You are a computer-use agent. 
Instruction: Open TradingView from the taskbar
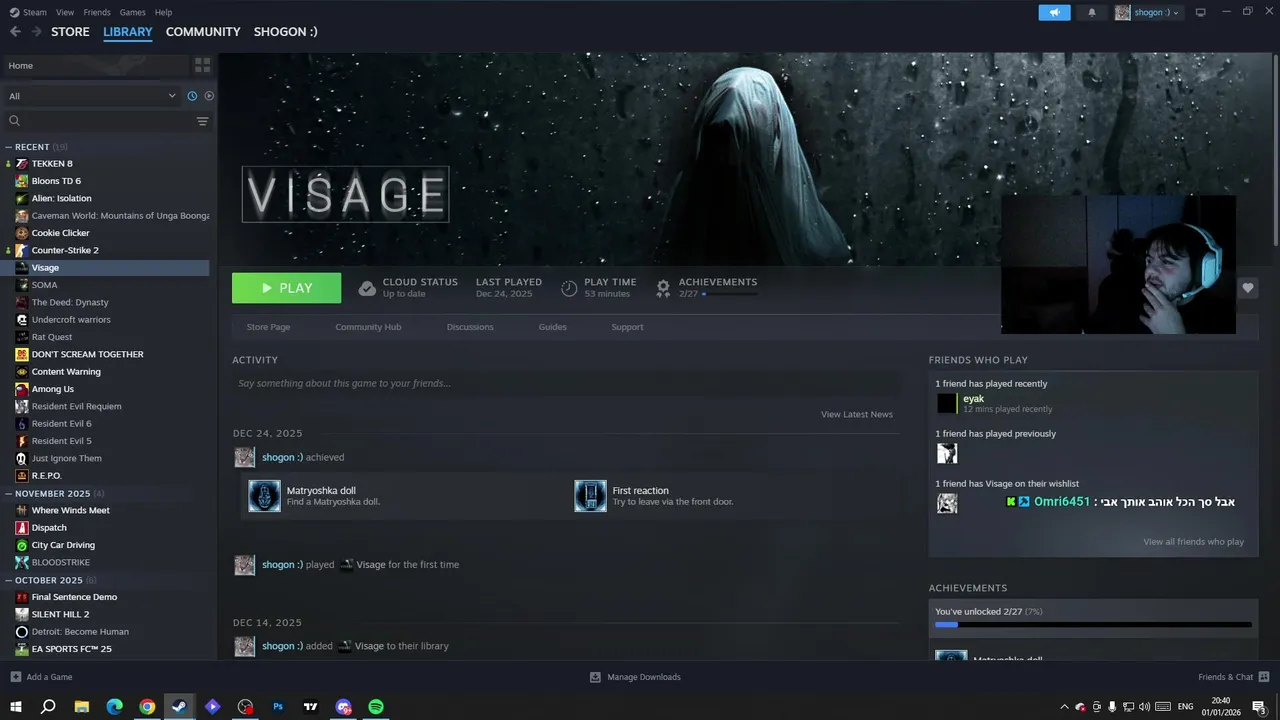click(x=310, y=707)
